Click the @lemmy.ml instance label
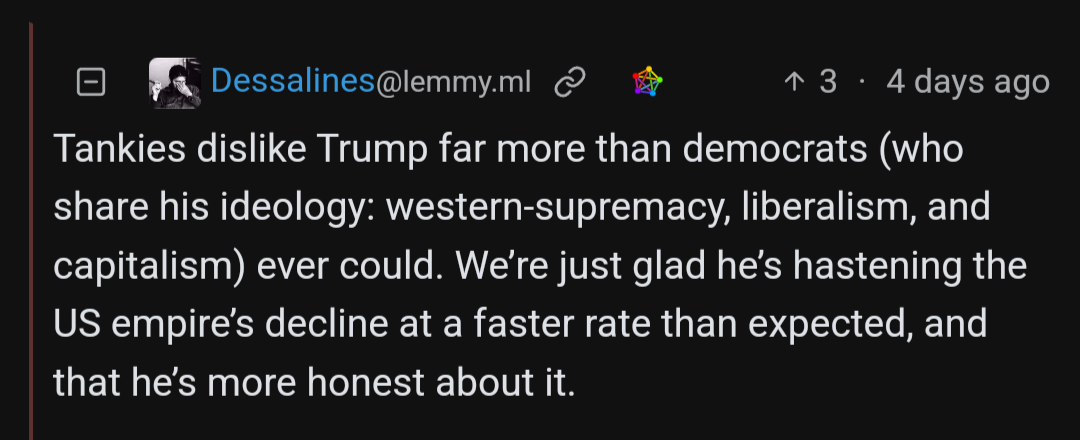This screenshot has height=440, width=1080. pos(453,82)
